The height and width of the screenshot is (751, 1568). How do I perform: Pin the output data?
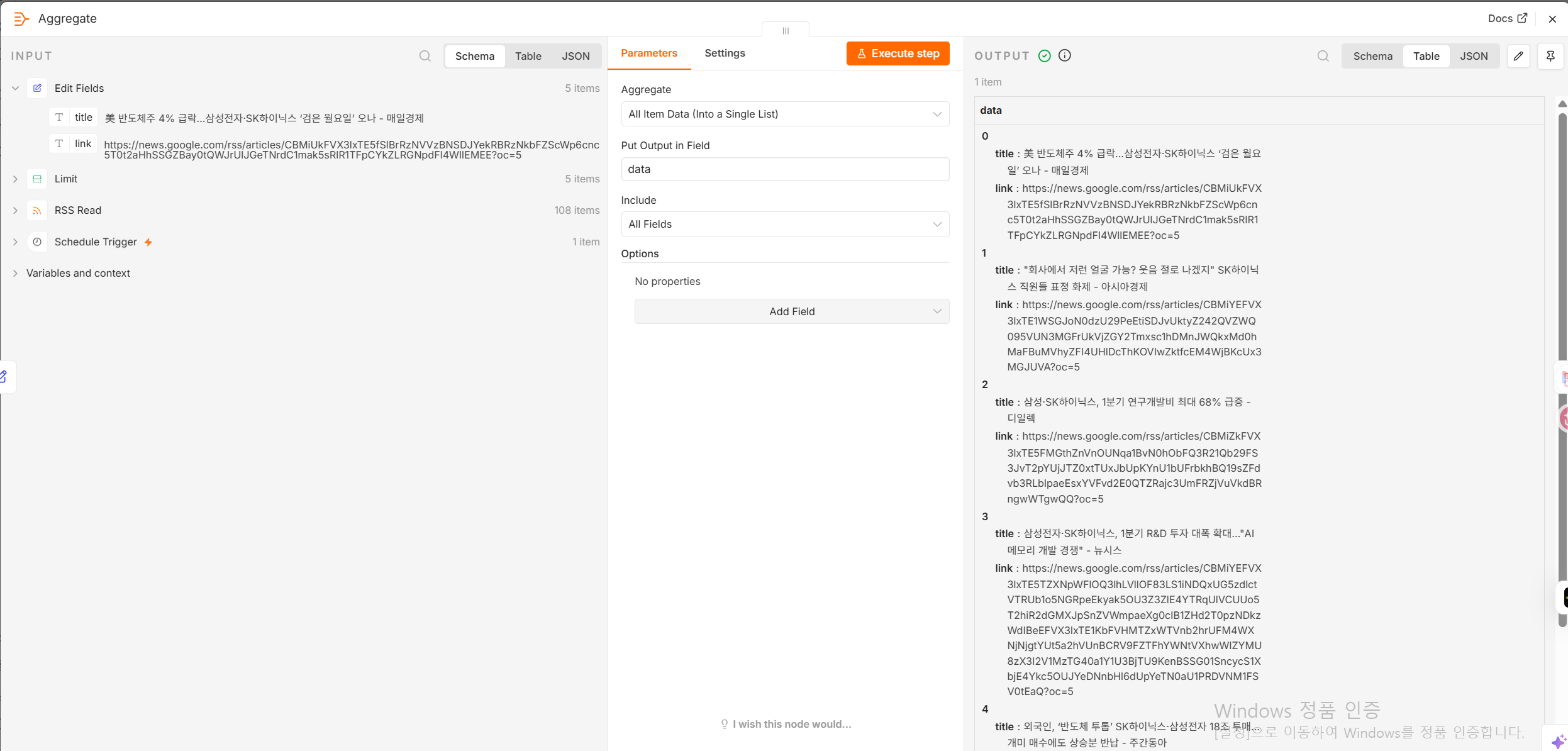pyautogui.click(x=1550, y=56)
